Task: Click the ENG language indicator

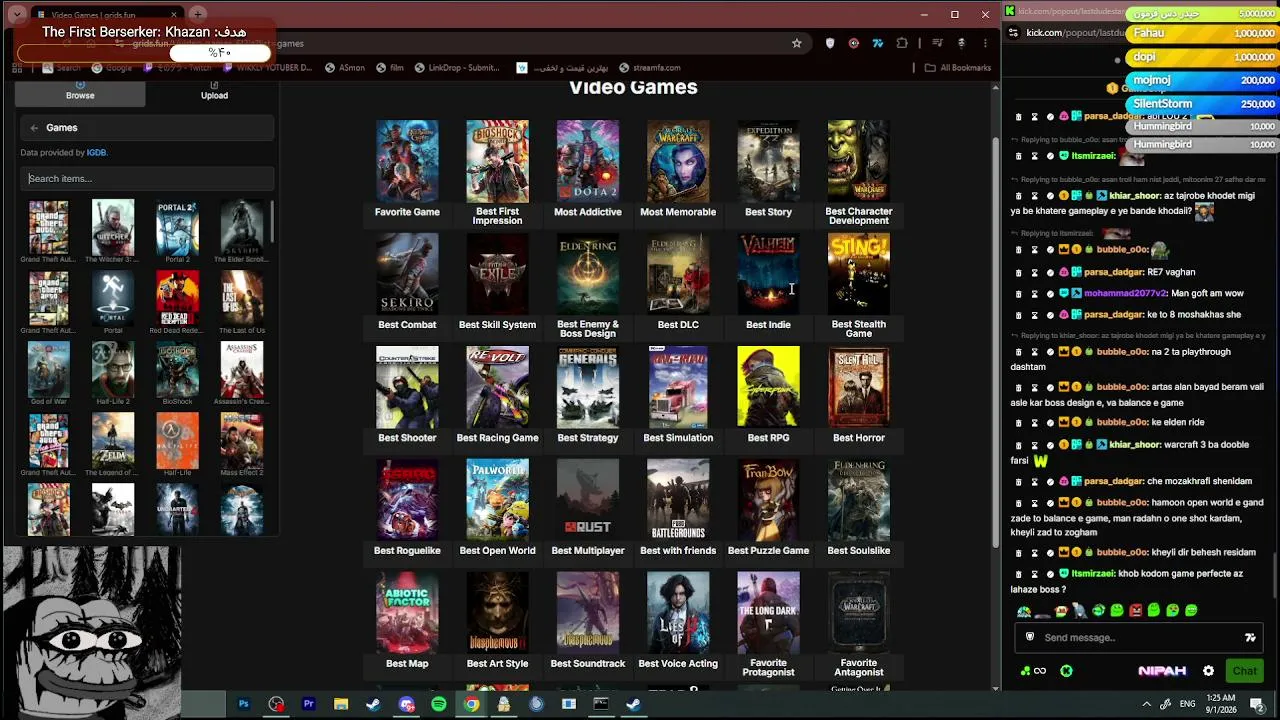Action: (1187, 704)
